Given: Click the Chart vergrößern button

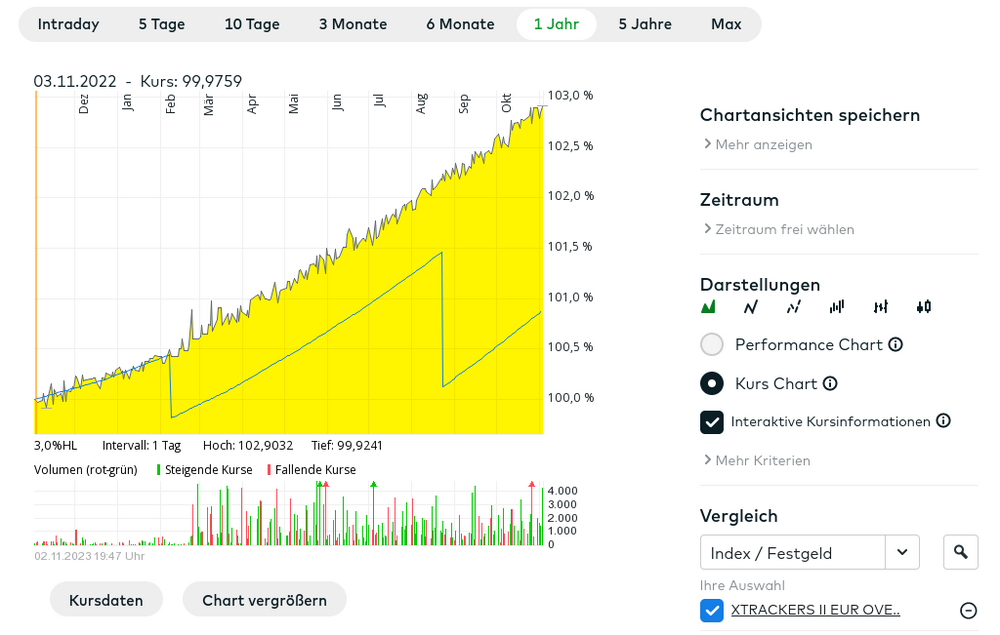Looking at the screenshot, I should (x=264, y=600).
